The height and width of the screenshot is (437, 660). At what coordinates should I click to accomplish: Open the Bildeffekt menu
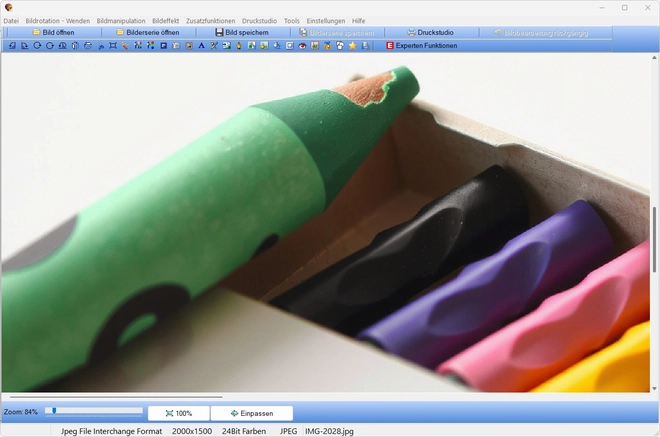click(166, 20)
